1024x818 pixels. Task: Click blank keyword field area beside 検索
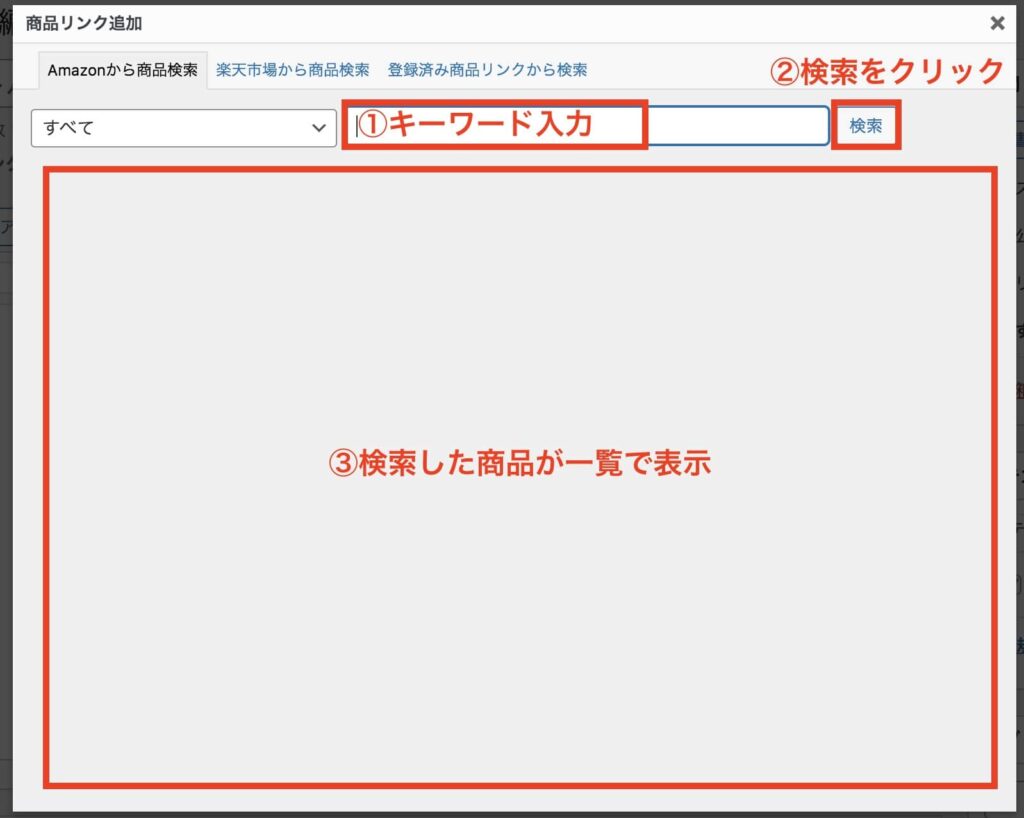click(738, 126)
